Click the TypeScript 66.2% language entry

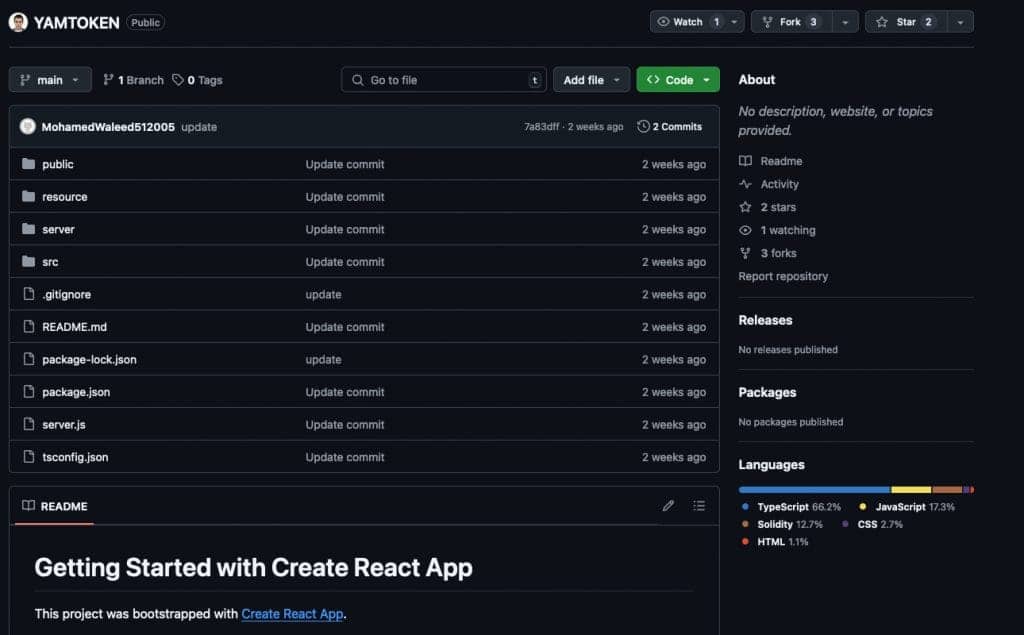click(792, 507)
